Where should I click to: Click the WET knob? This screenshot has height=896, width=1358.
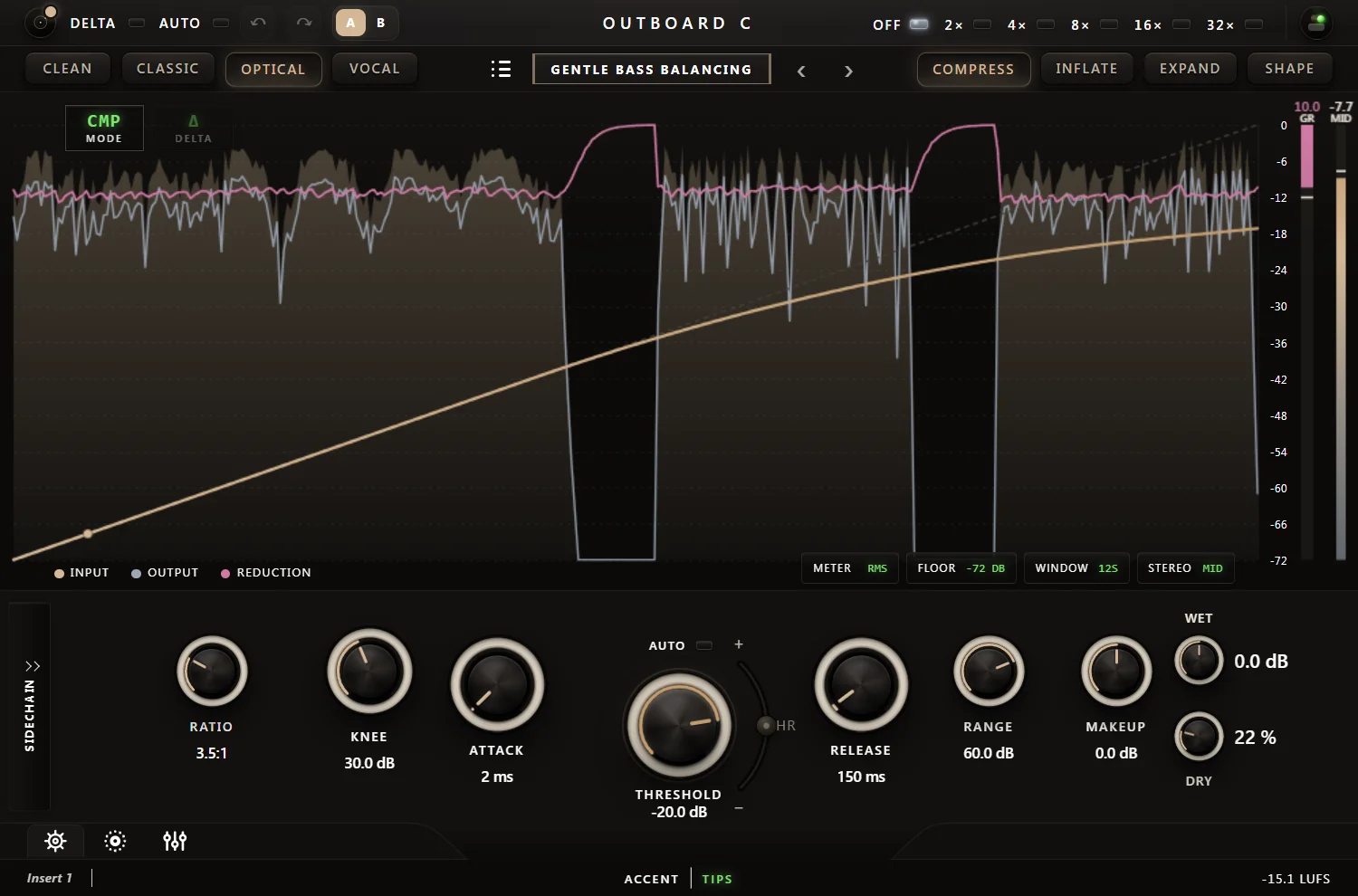point(1199,661)
